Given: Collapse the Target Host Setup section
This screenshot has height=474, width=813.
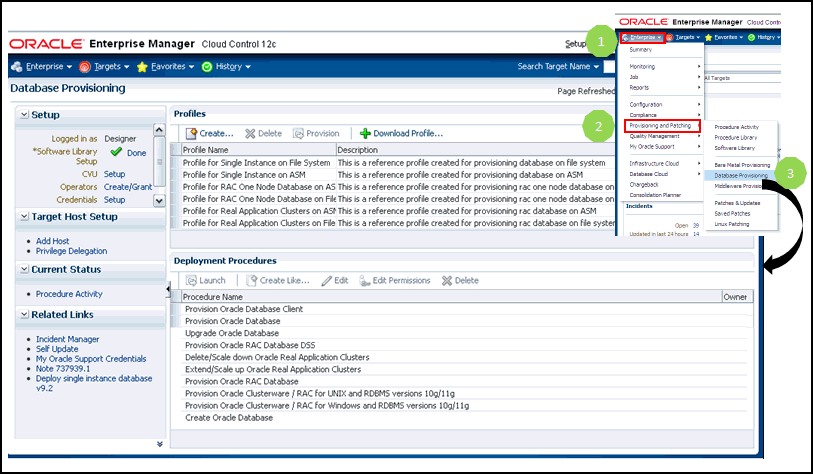Looking at the screenshot, I should [x=24, y=216].
